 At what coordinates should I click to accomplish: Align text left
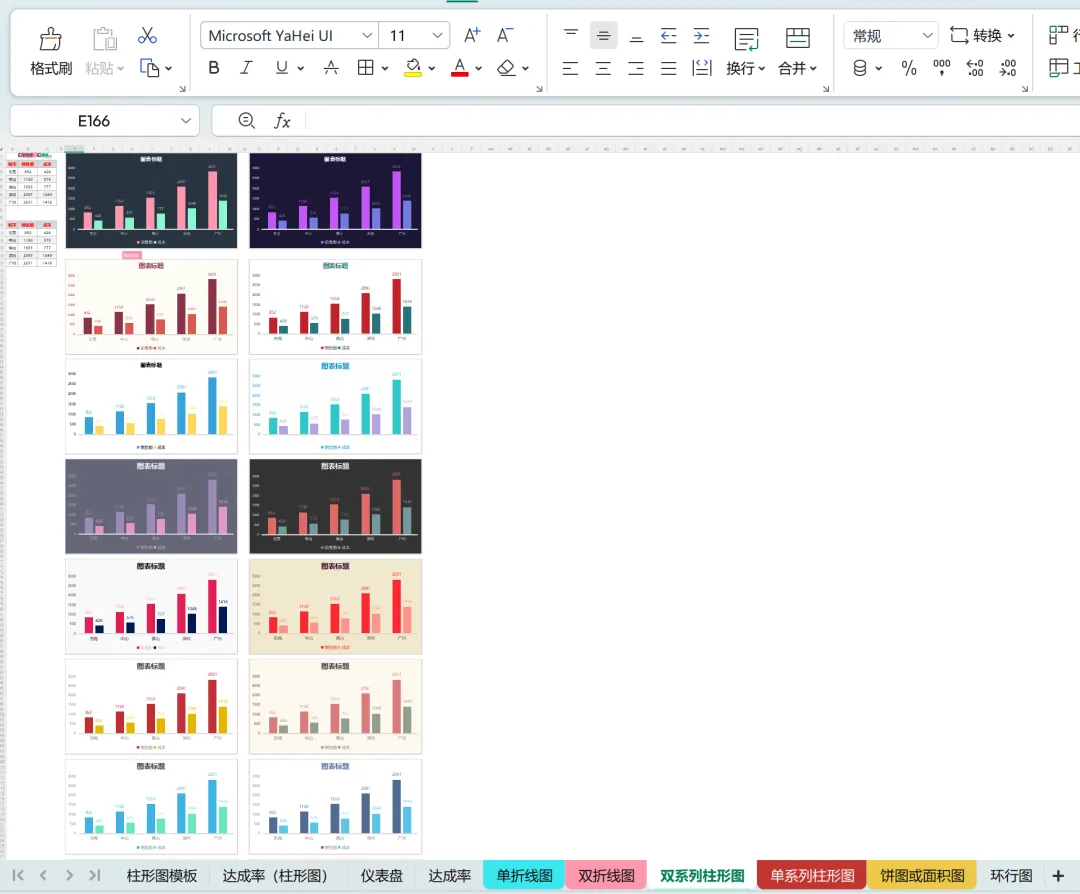tap(570, 67)
